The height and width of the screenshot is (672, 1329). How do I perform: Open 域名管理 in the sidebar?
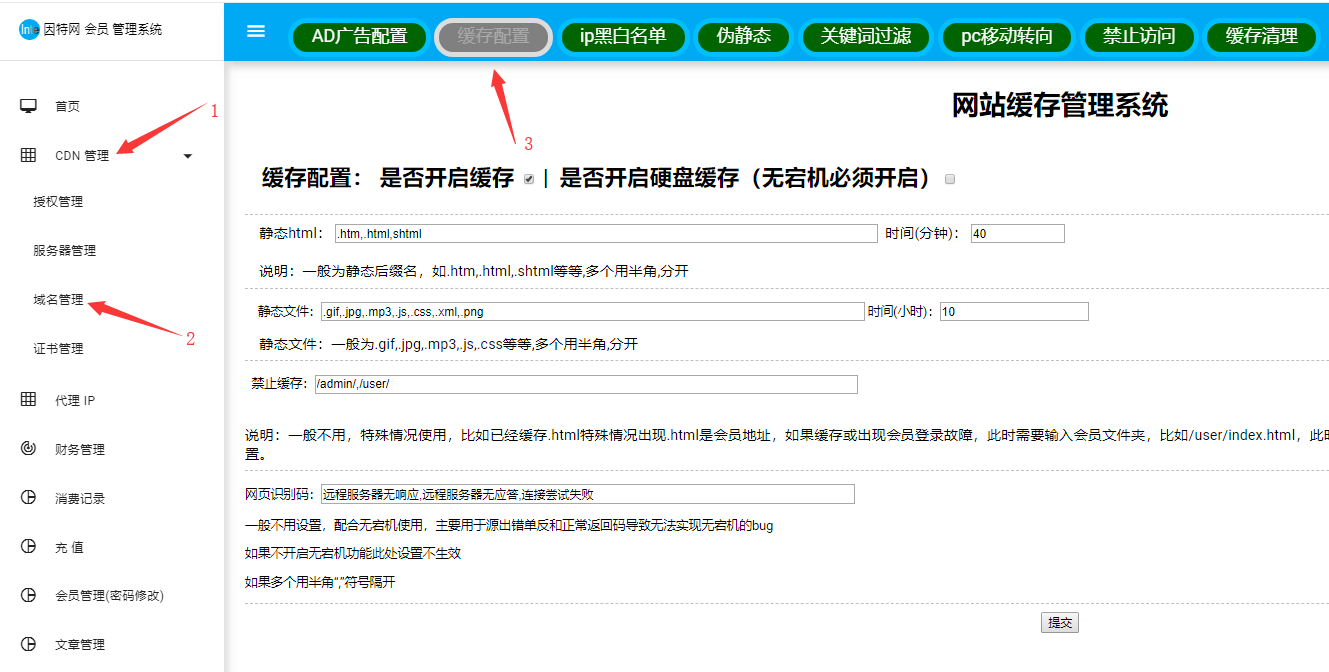[x=58, y=299]
